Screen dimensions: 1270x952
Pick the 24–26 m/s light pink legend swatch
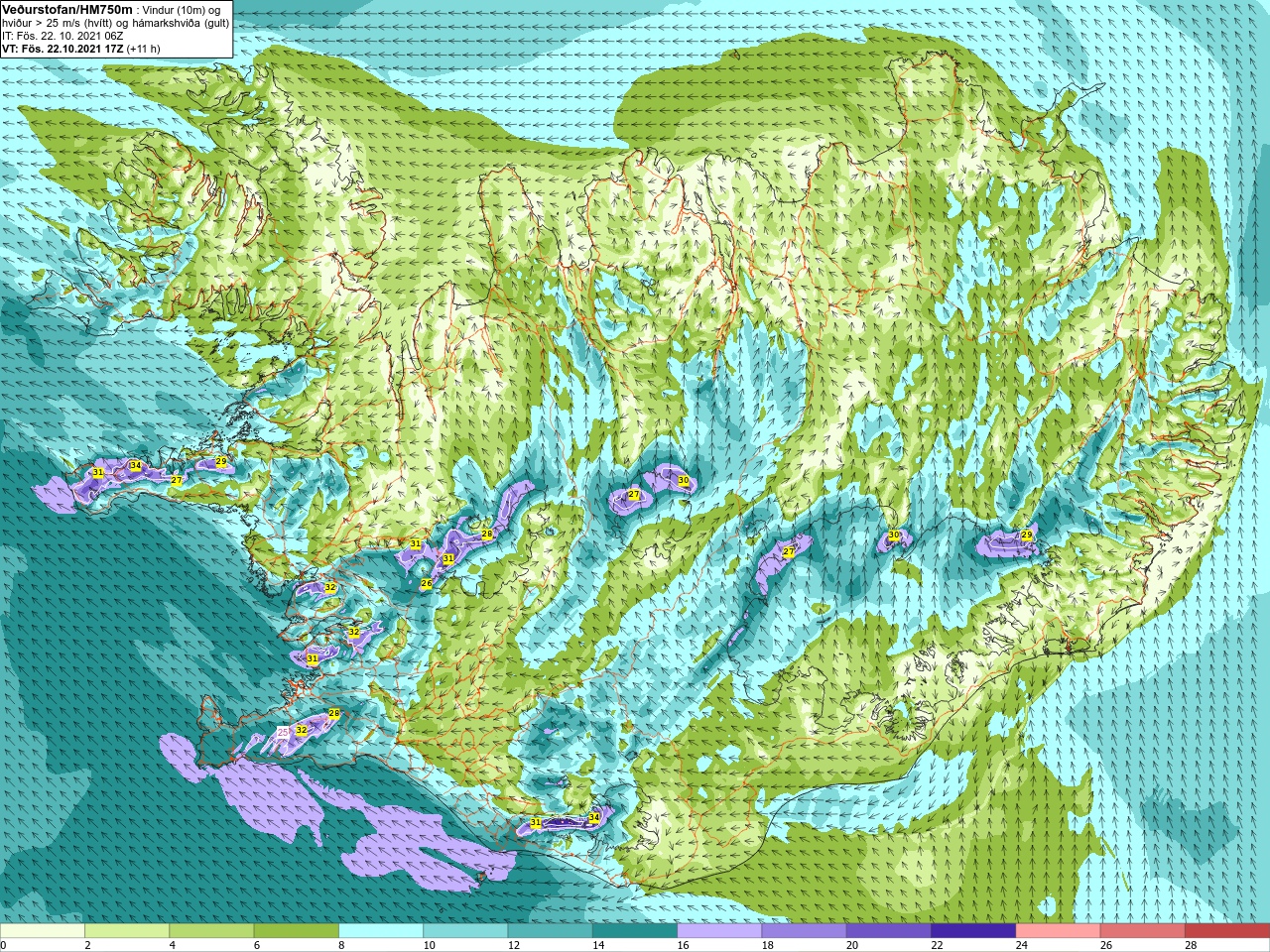click(1058, 931)
